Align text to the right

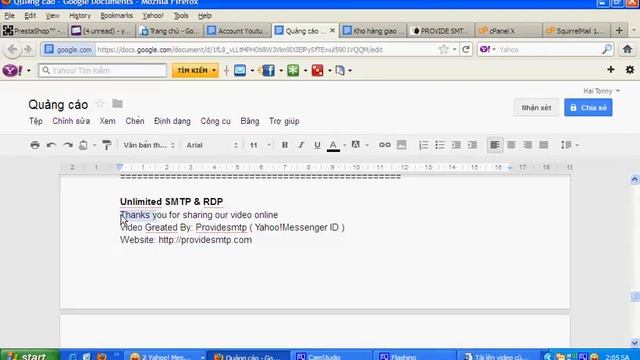[527, 145]
